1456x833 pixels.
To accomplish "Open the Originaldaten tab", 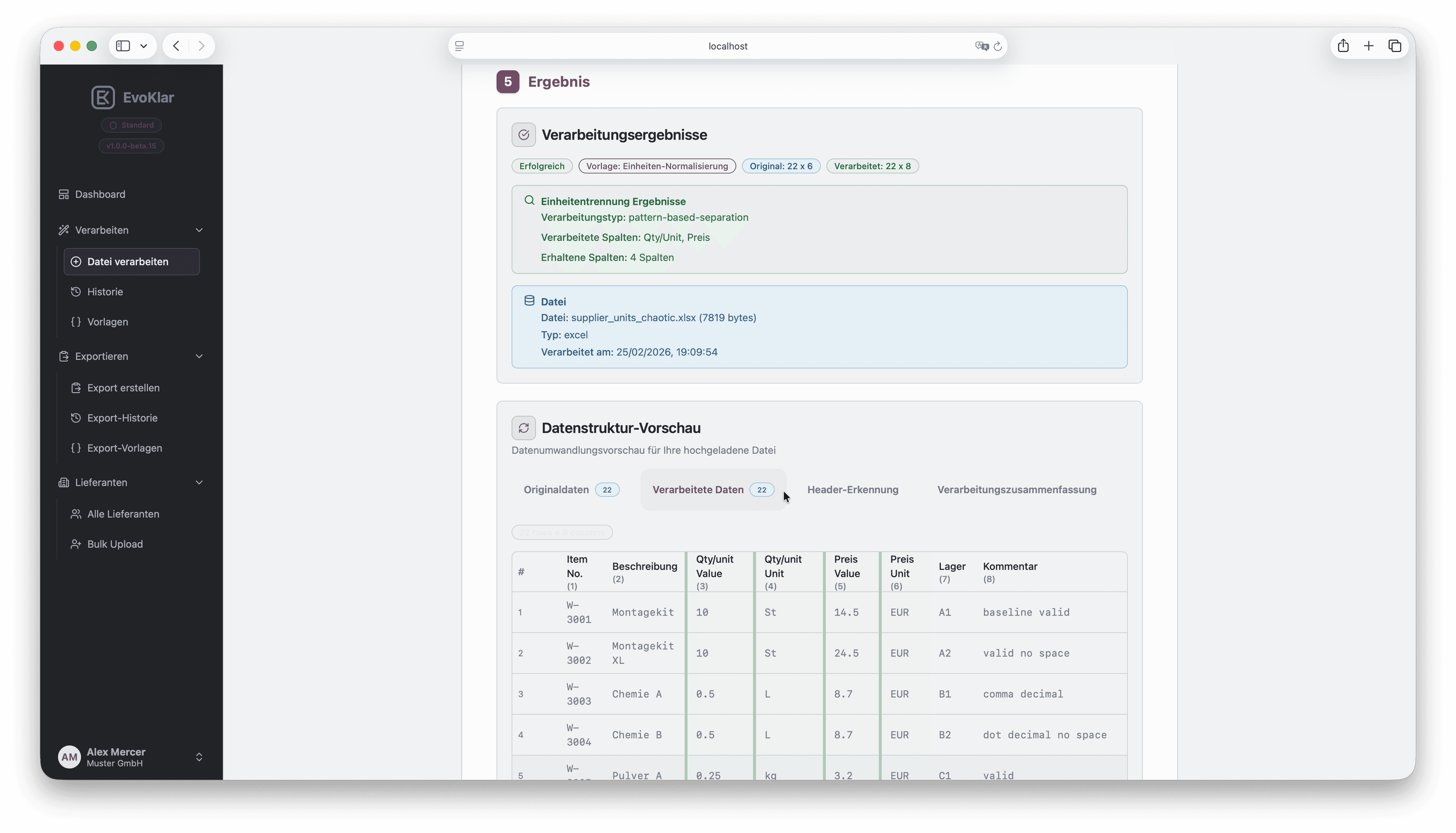I will click(556, 490).
